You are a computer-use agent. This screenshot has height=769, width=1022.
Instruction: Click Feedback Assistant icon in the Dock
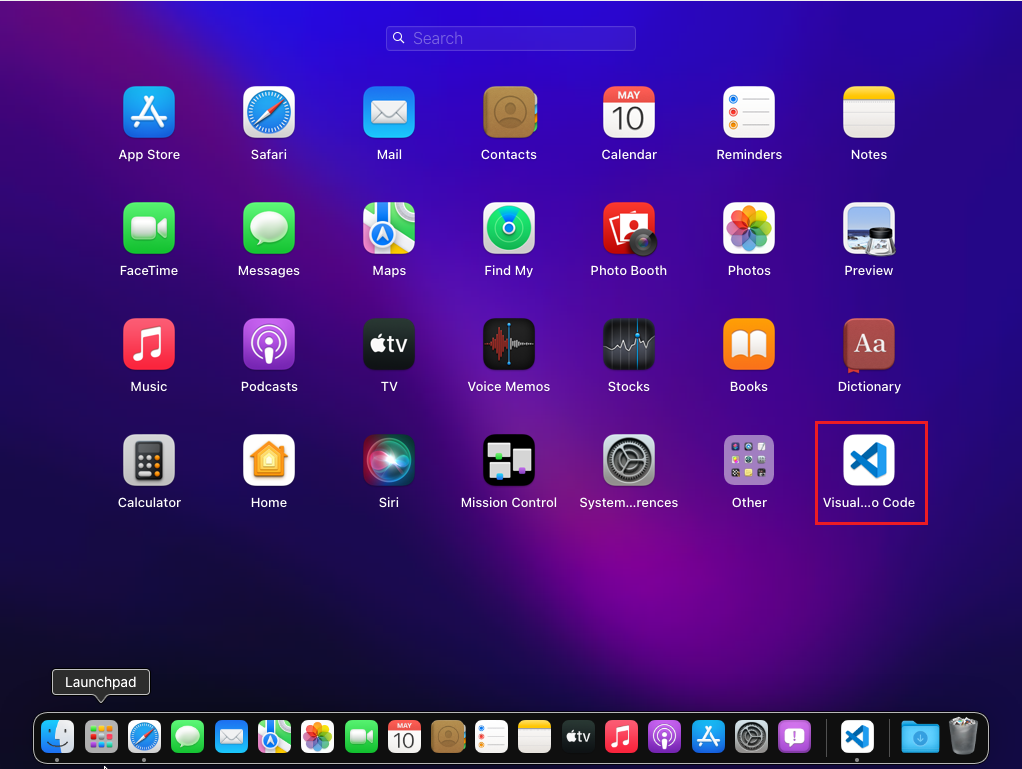[794, 737]
